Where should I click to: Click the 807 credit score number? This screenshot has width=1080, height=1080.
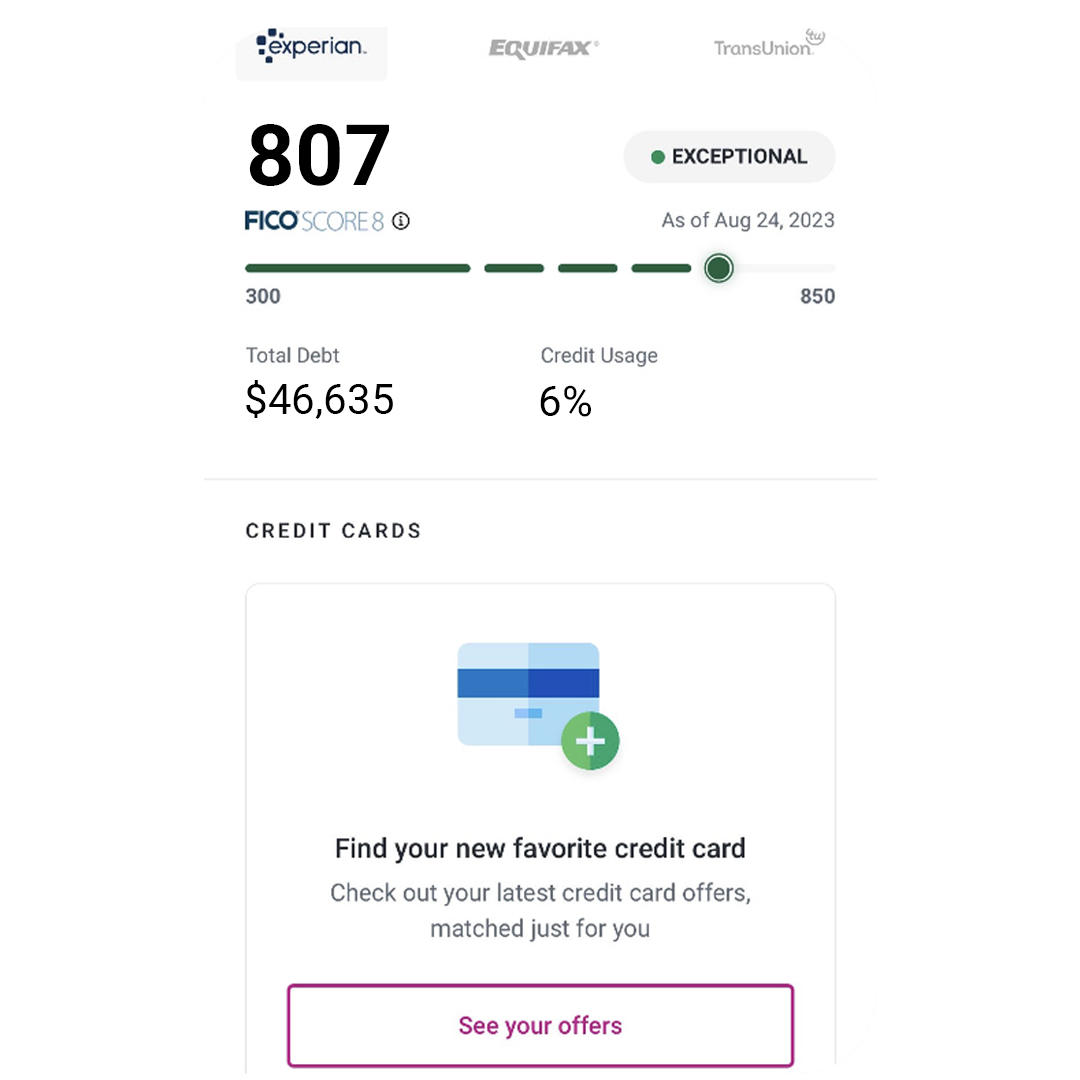(x=318, y=156)
